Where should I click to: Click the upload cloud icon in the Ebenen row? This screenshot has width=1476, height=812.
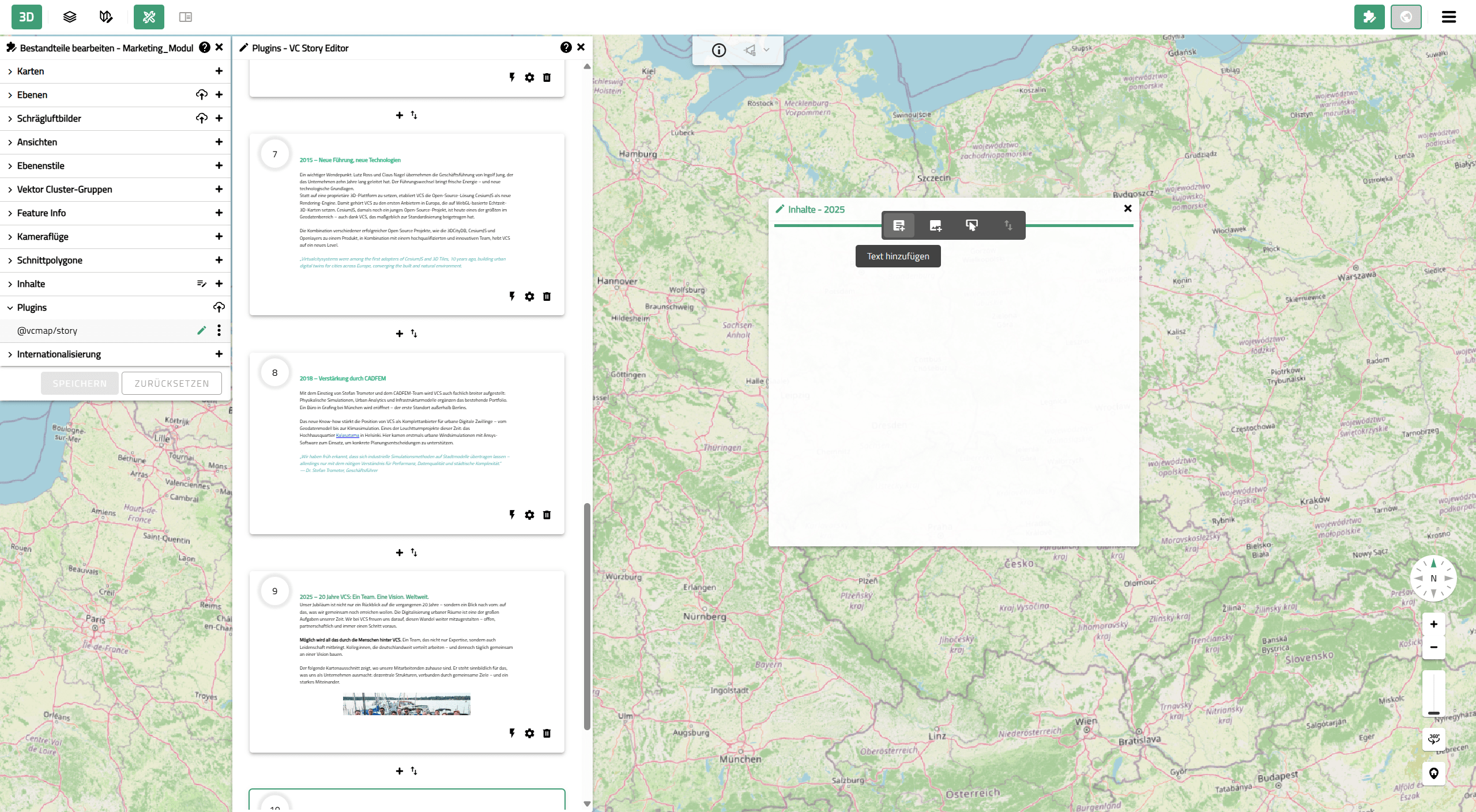point(202,95)
